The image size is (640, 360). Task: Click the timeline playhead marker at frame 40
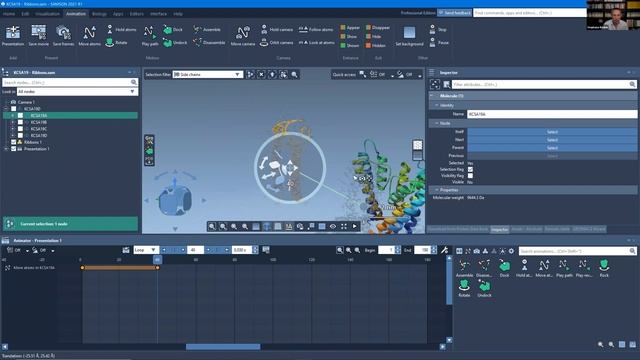coord(157,260)
